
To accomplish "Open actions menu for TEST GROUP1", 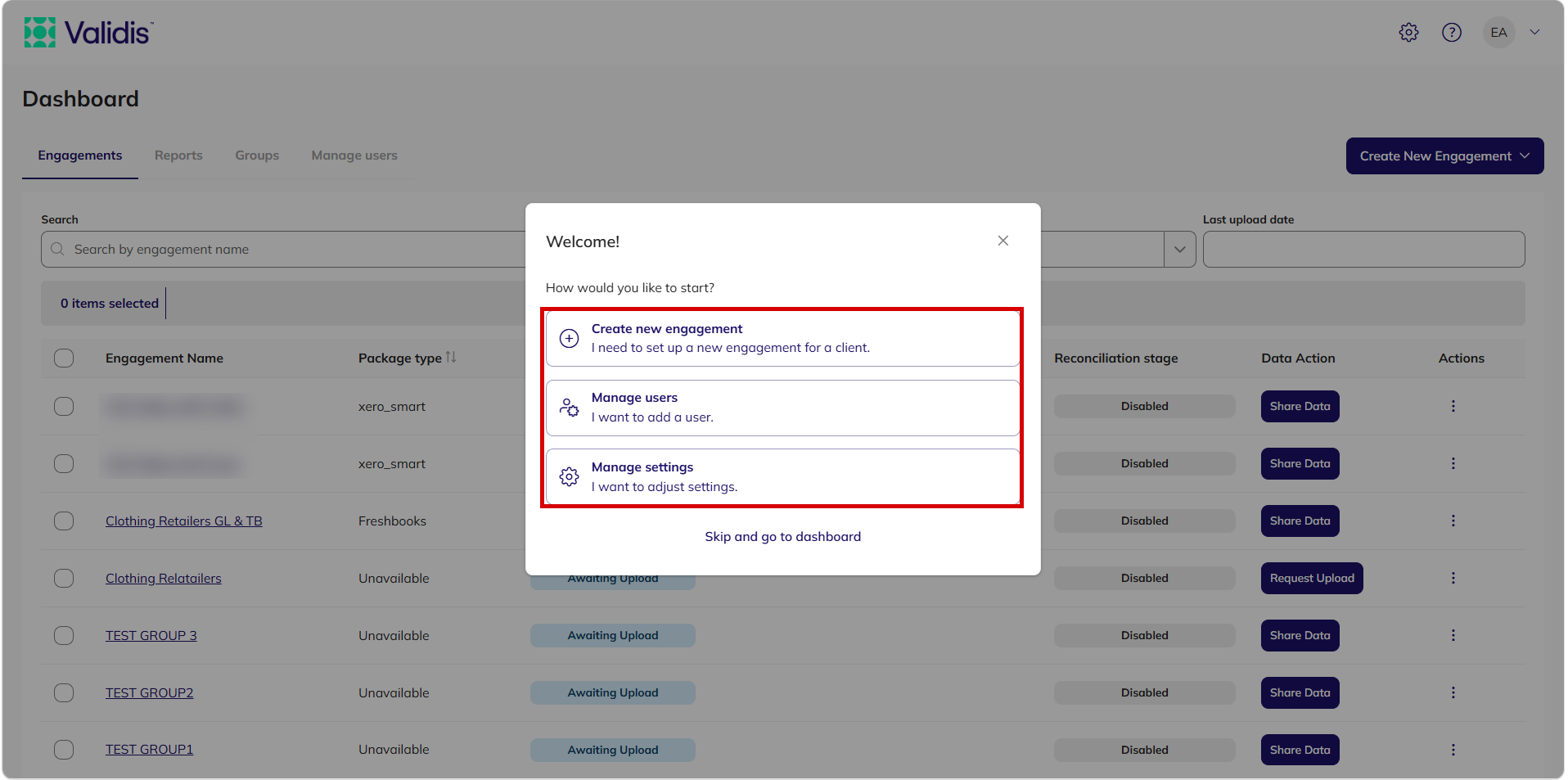I will (x=1453, y=750).
